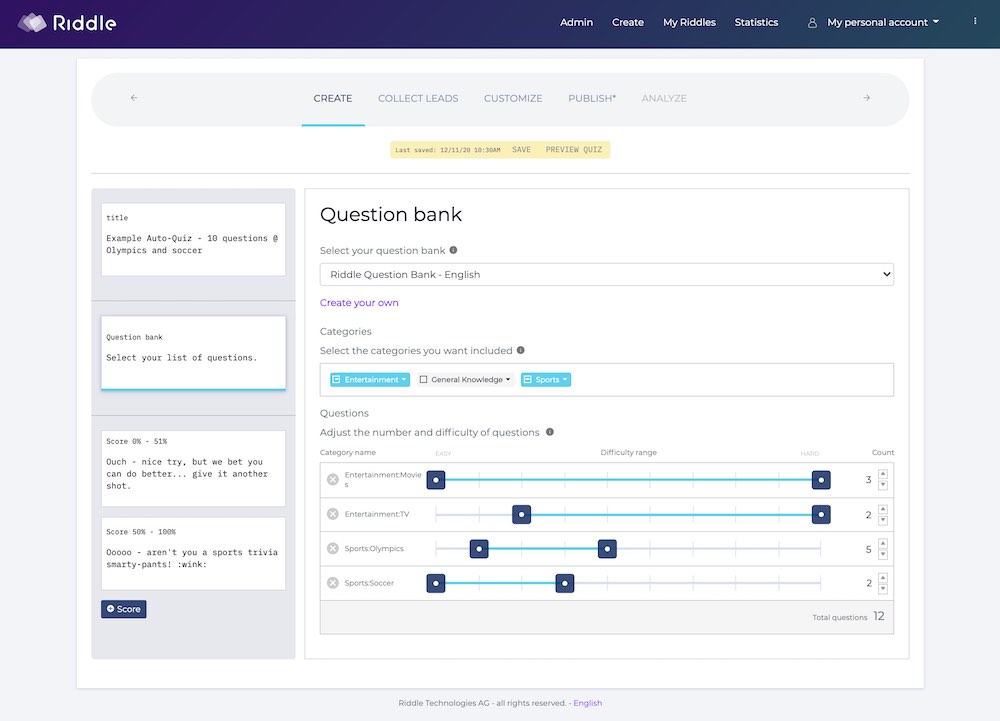The width and height of the screenshot is (1000, 721).
Task: Expand the General Knowledge subcategory dropdown arrow
Action: 508,379
